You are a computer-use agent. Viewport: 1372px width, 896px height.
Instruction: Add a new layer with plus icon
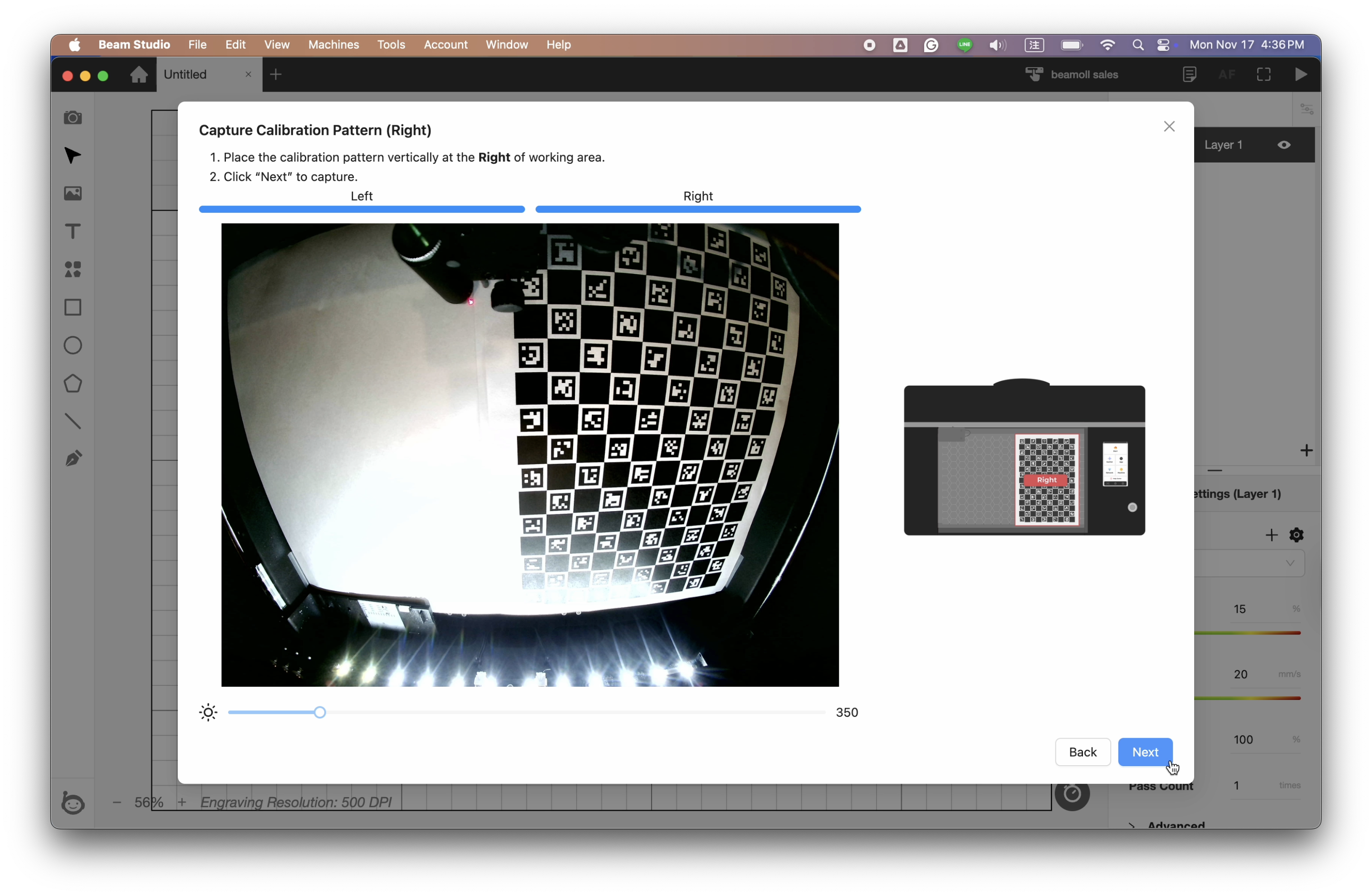[1306, 450]
